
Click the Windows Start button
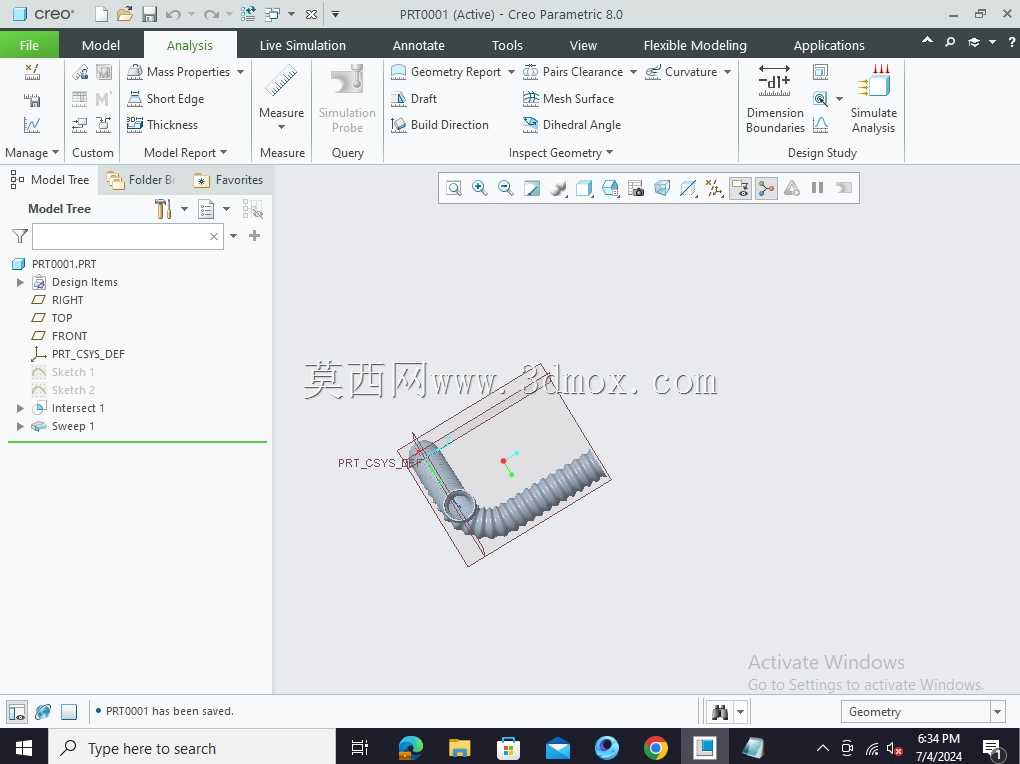click(x=23, y=748)
